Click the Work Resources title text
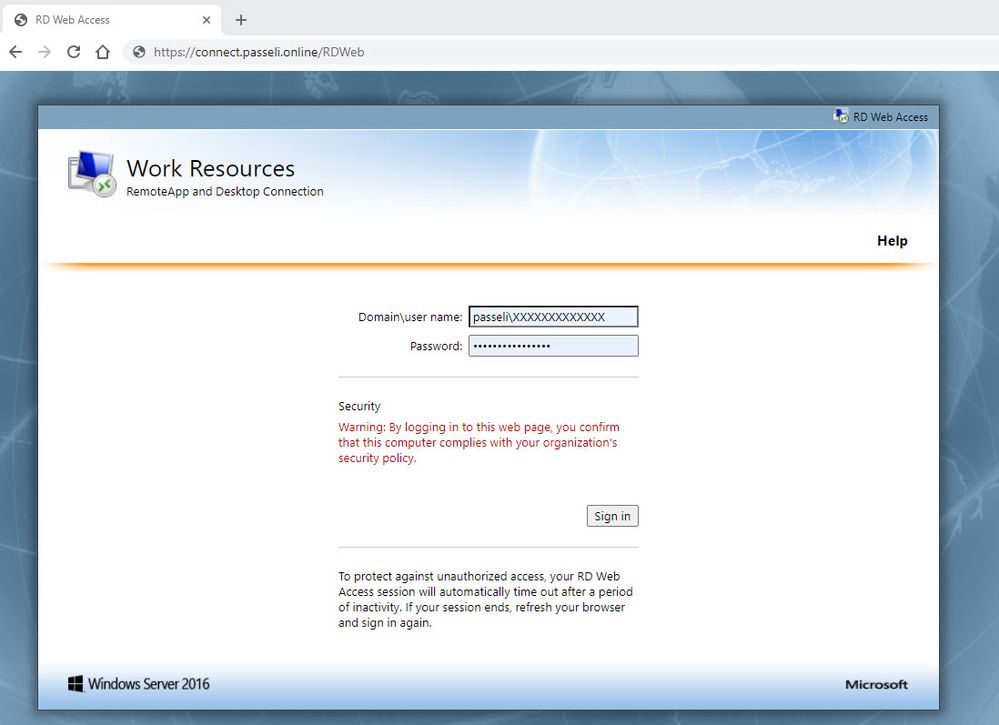Viewport: 999px width, 725px height. [211, 168]
